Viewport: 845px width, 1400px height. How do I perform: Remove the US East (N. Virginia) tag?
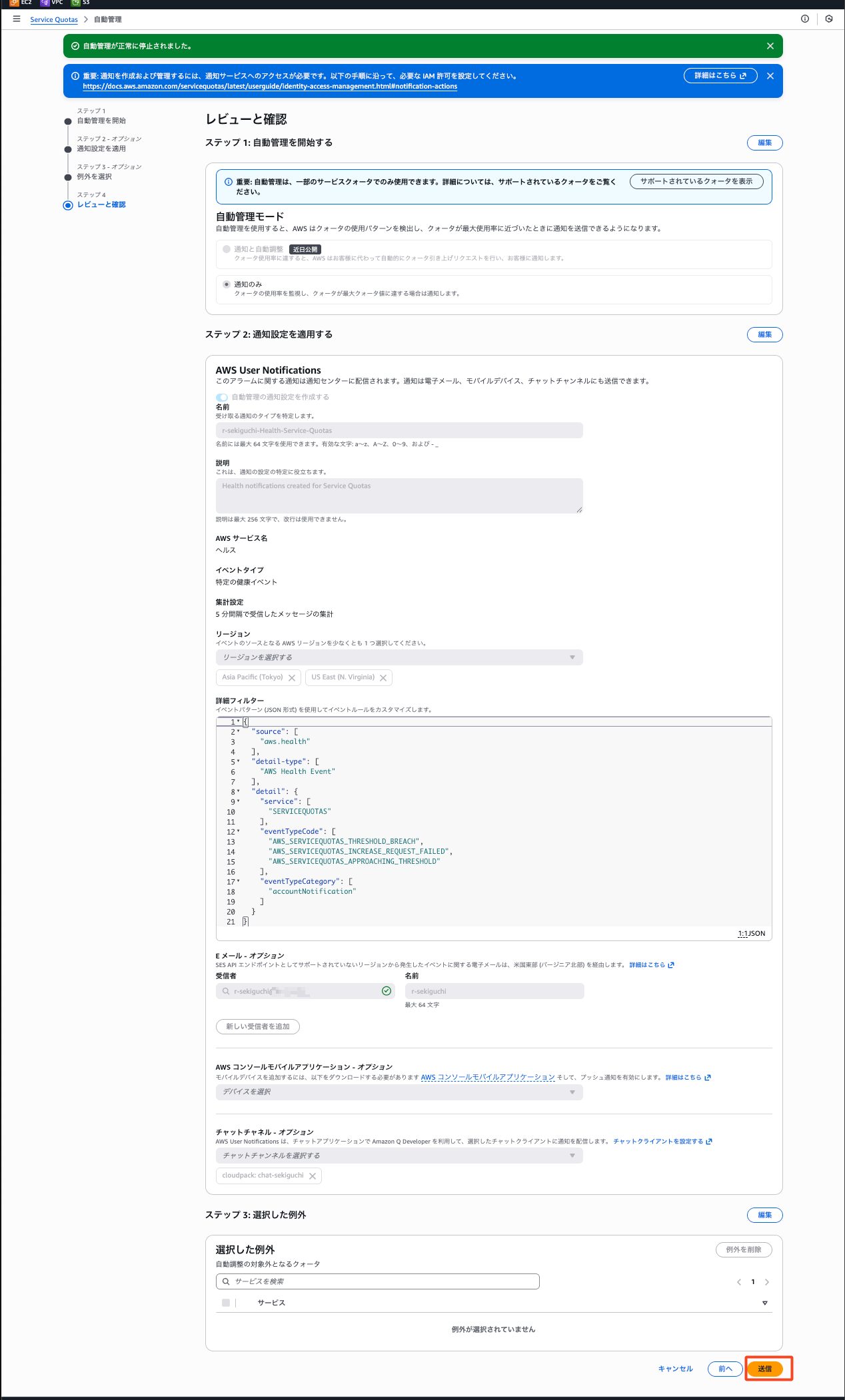tap(383, 678)
